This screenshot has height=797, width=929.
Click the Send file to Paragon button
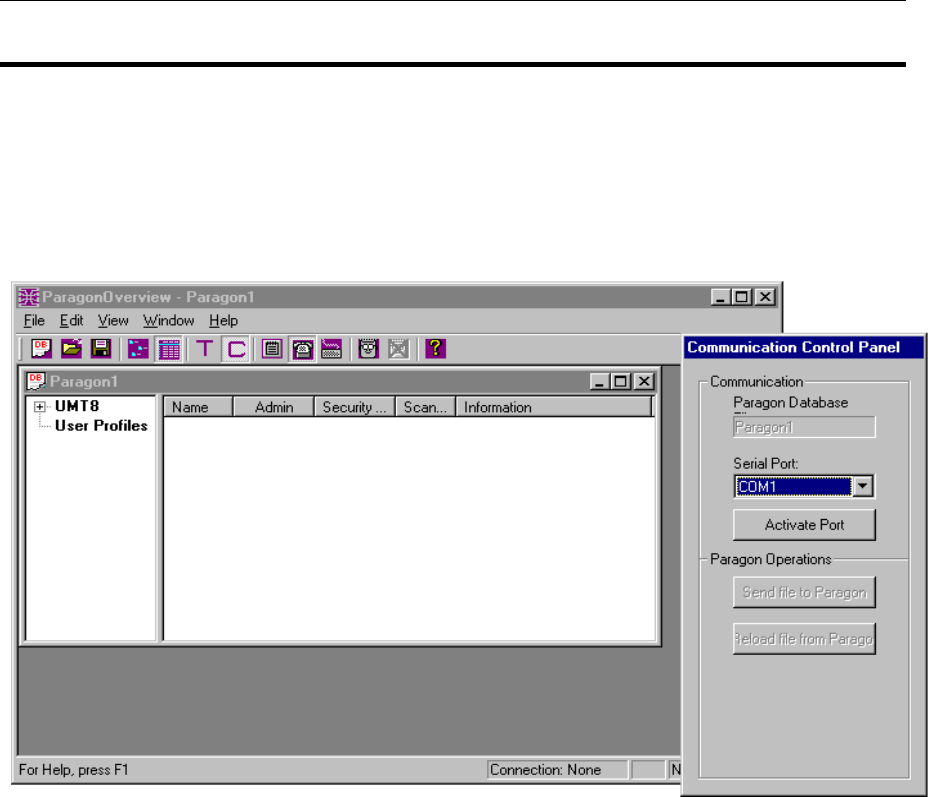tap(804, 592)
